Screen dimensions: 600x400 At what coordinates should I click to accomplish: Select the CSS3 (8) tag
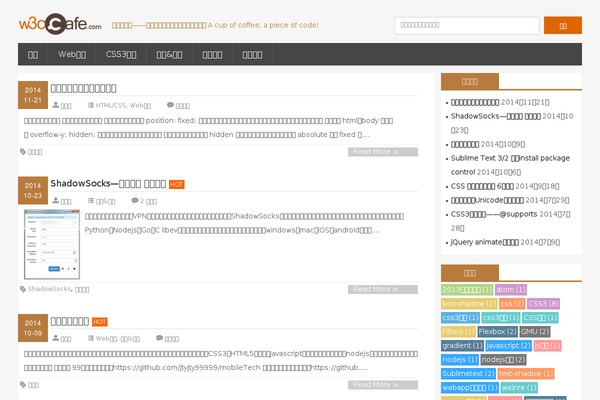pyautogui.click(x=543, y=304)
